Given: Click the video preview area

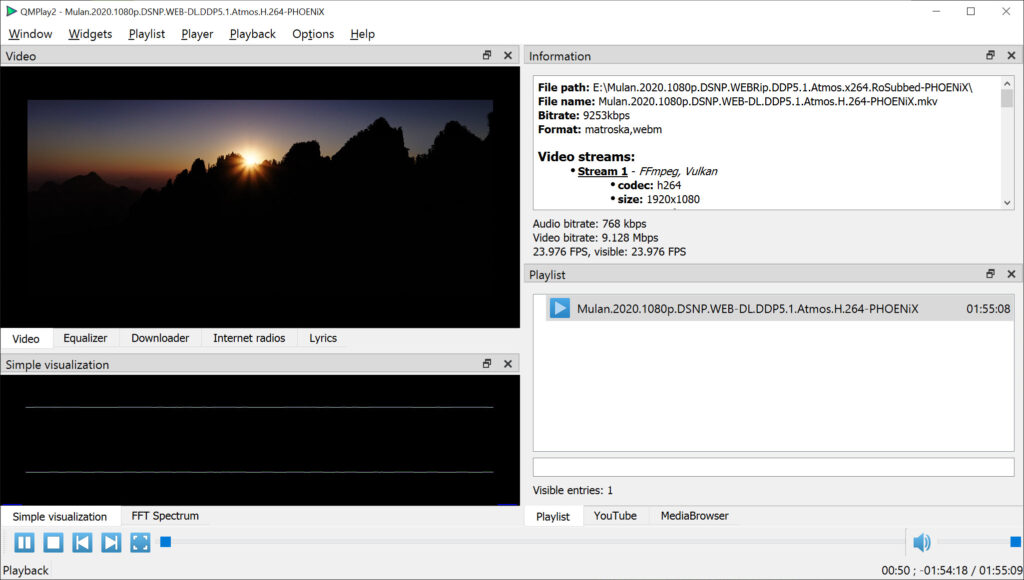Looking at the screenshot, I should point(260,197).
